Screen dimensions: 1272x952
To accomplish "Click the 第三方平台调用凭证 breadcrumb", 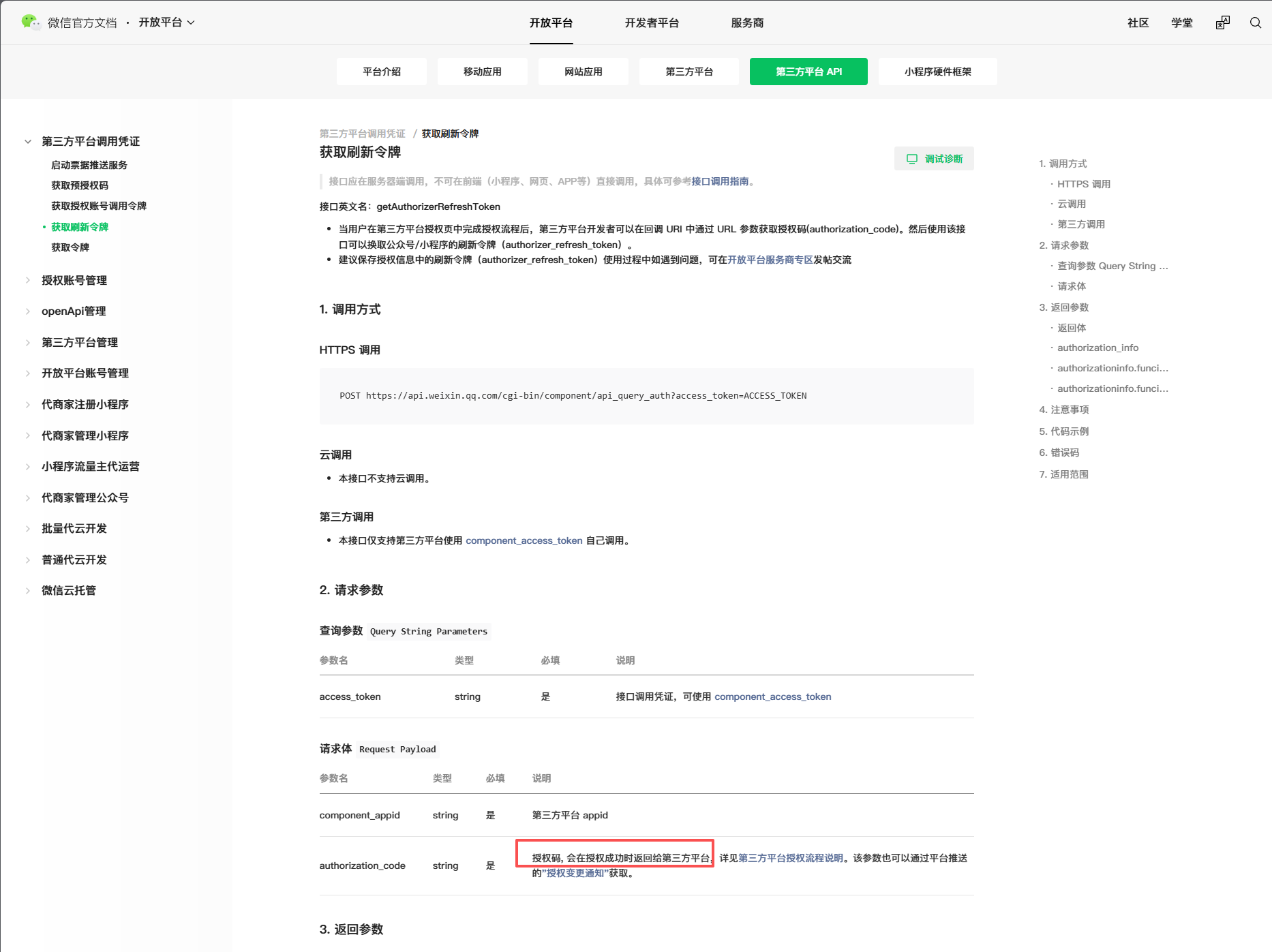I will point(363,134).
